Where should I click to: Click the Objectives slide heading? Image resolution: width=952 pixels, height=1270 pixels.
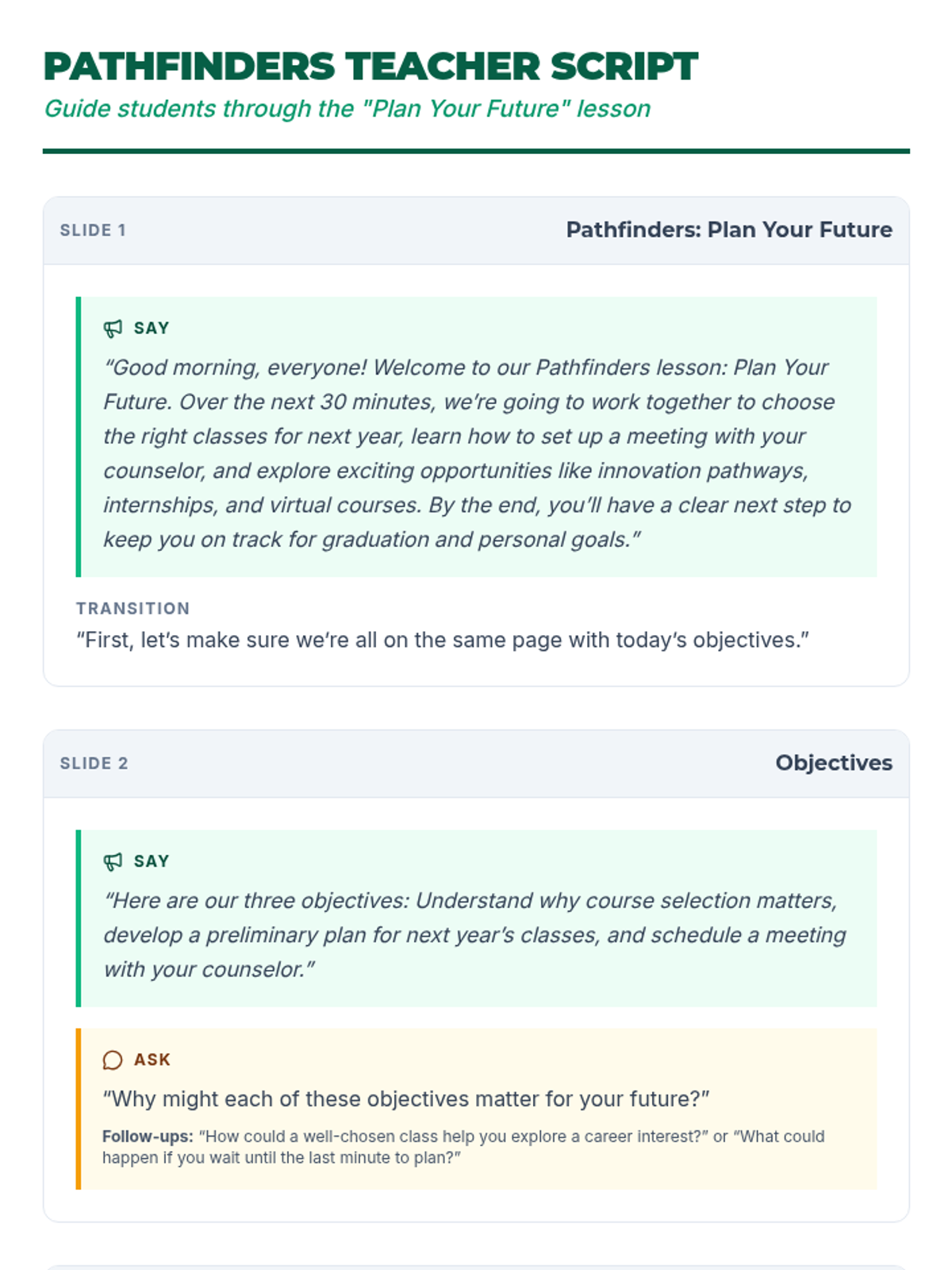click(833, 764)
